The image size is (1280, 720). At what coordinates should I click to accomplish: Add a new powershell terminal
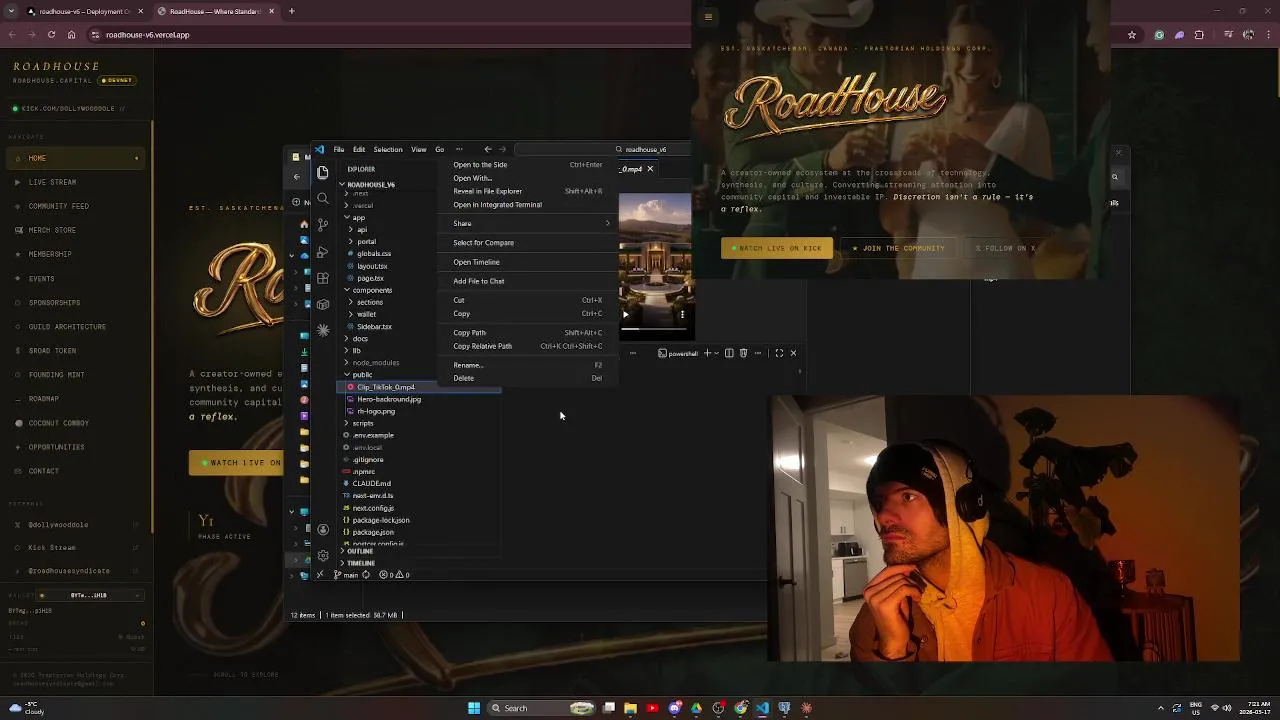pyautogui.click(x=707, y=353)
